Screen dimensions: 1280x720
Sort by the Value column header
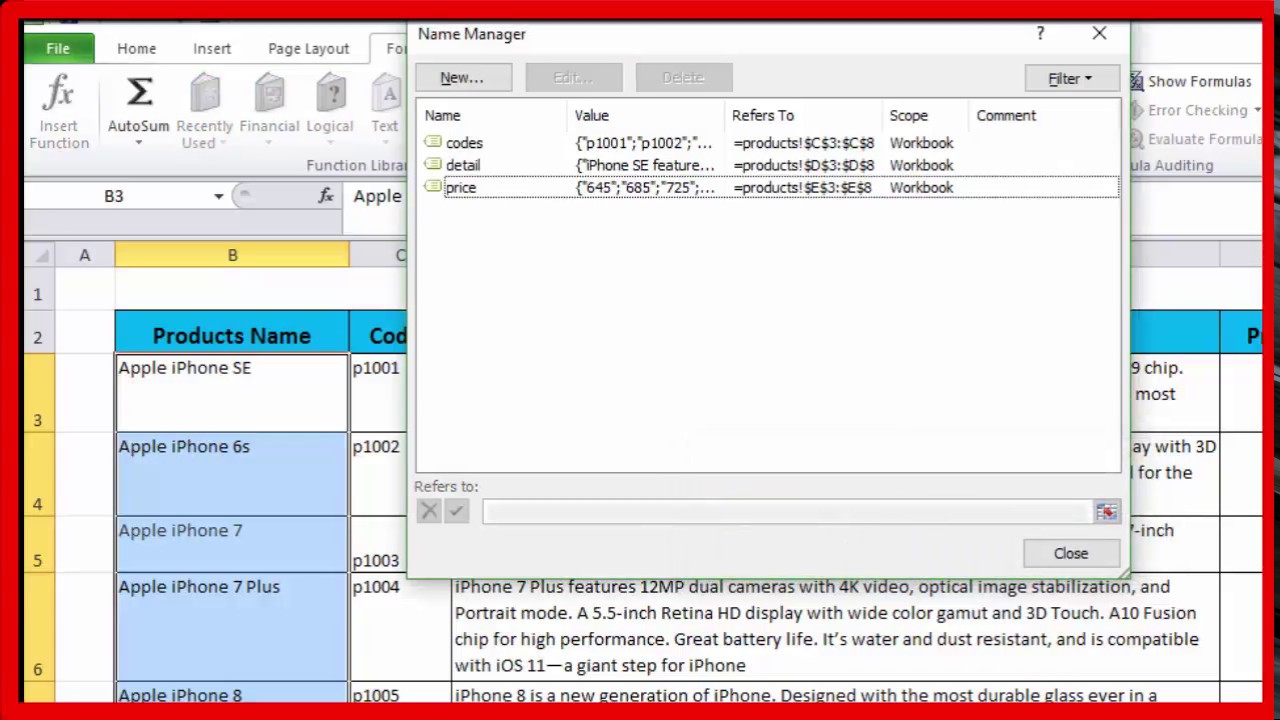coord(646,116)
